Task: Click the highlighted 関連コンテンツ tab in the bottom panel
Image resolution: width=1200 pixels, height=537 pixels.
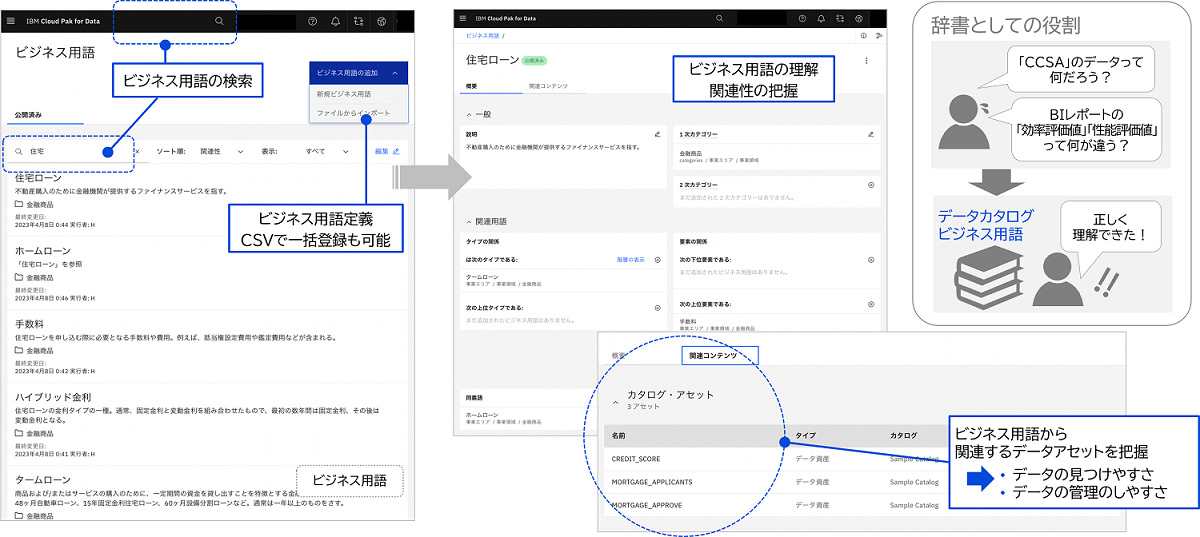Action: [x=719, y=355]
